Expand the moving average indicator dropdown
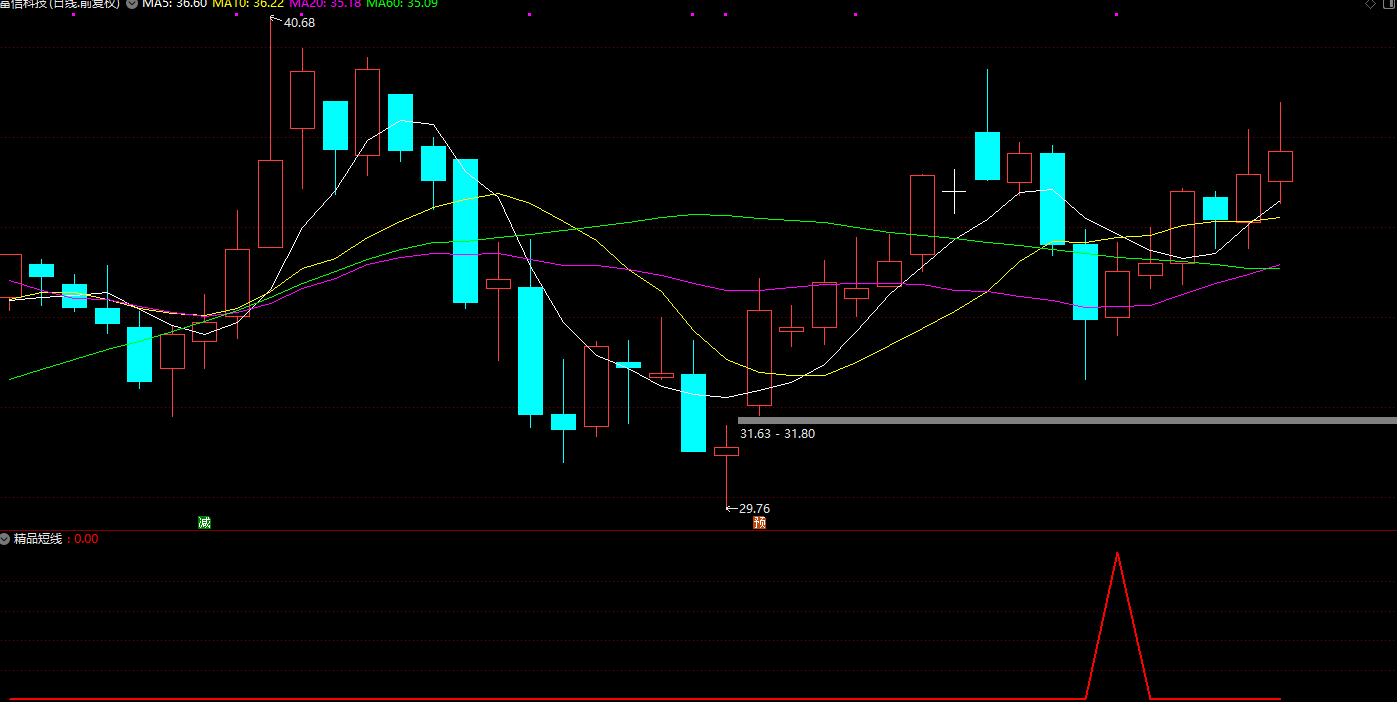 (132, 4)
